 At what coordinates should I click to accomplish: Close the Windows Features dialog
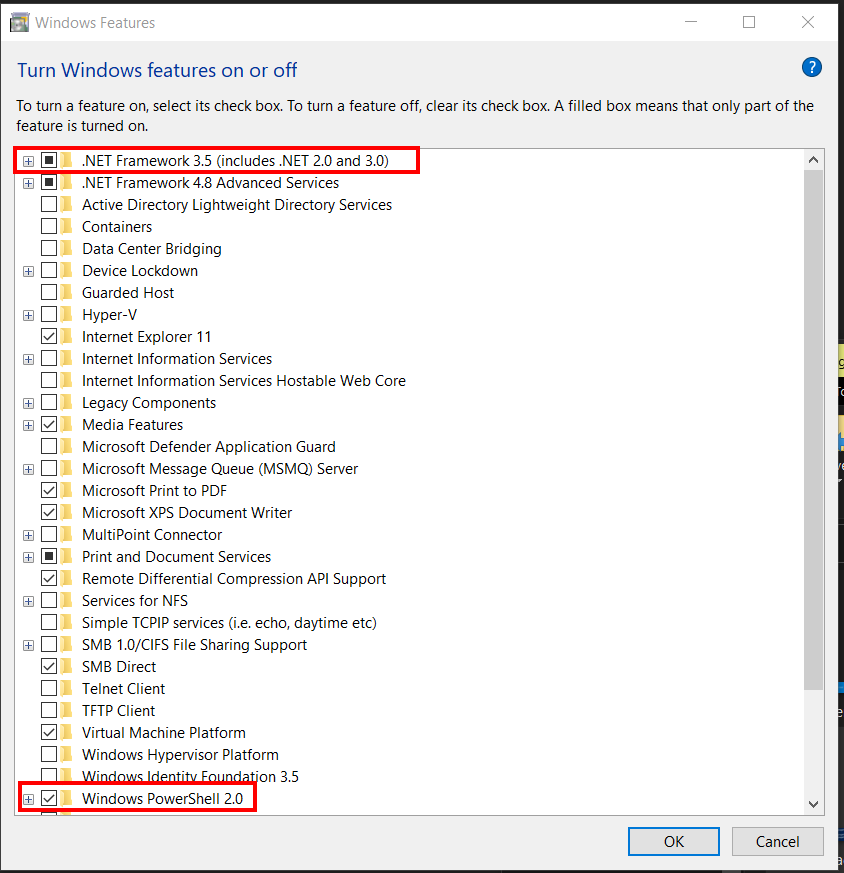point(808,22)
